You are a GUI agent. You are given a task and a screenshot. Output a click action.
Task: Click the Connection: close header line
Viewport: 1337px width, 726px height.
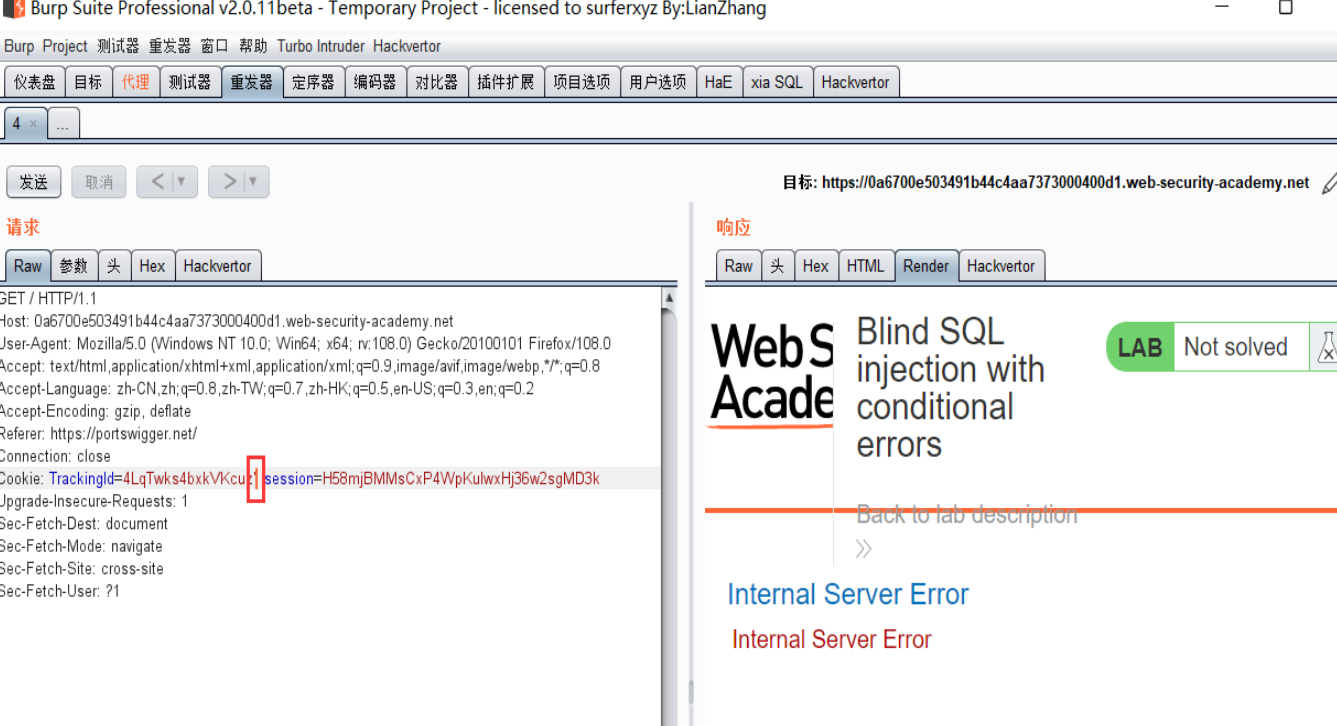click(55, 457)
